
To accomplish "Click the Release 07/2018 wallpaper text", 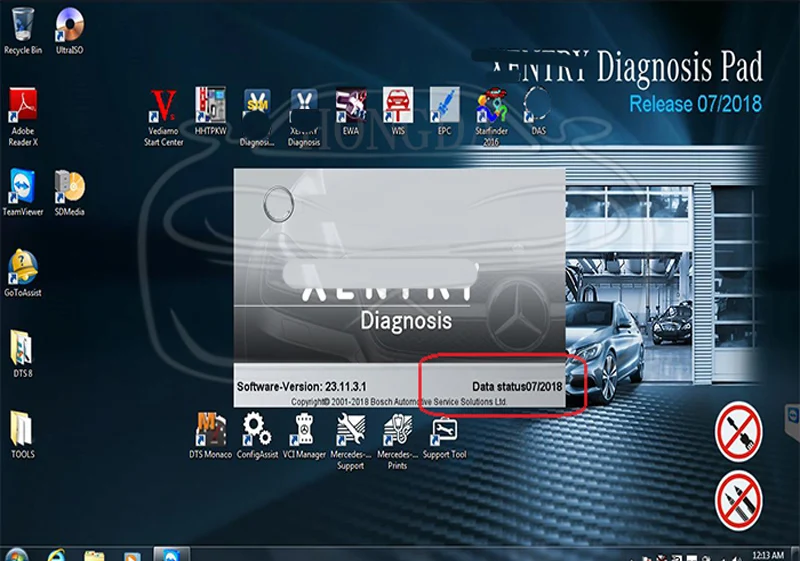I will click(695, 104).
